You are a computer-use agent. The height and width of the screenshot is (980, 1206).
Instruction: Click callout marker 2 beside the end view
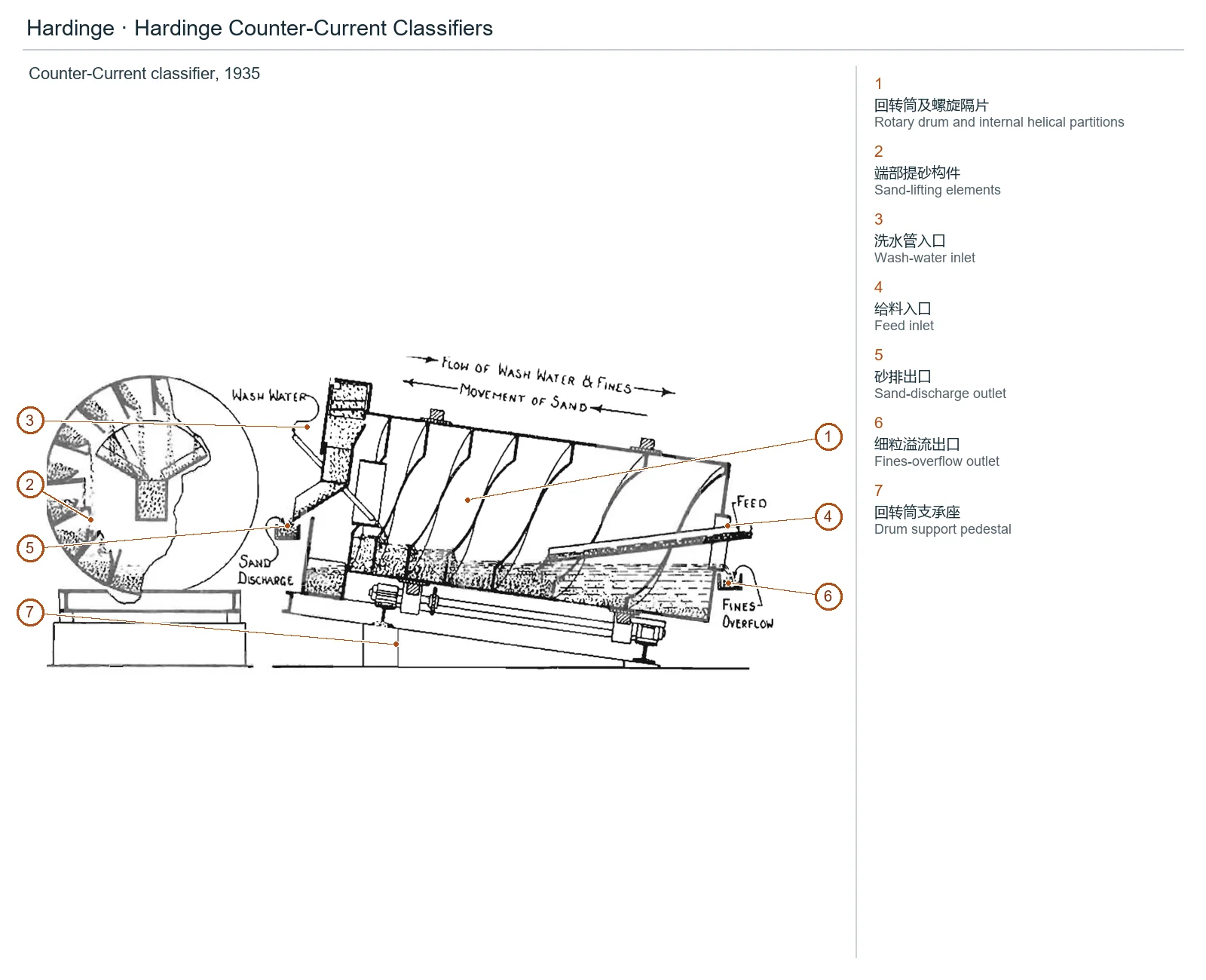click(30, 484)
